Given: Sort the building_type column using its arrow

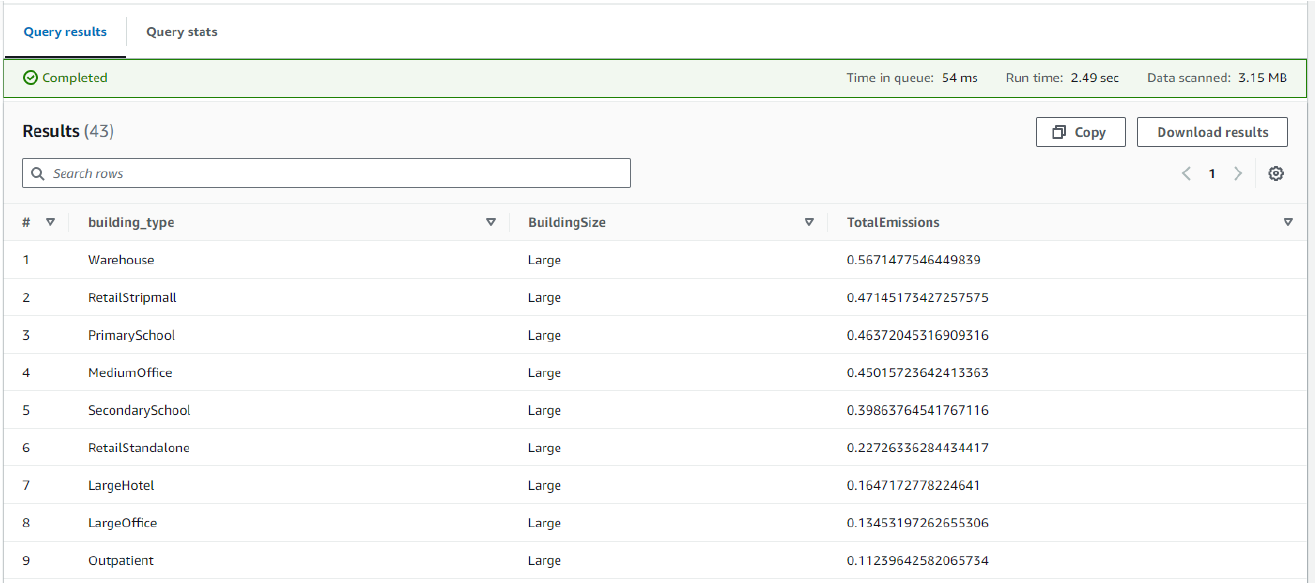Looking at the screenshot, I should click(490, 222).
